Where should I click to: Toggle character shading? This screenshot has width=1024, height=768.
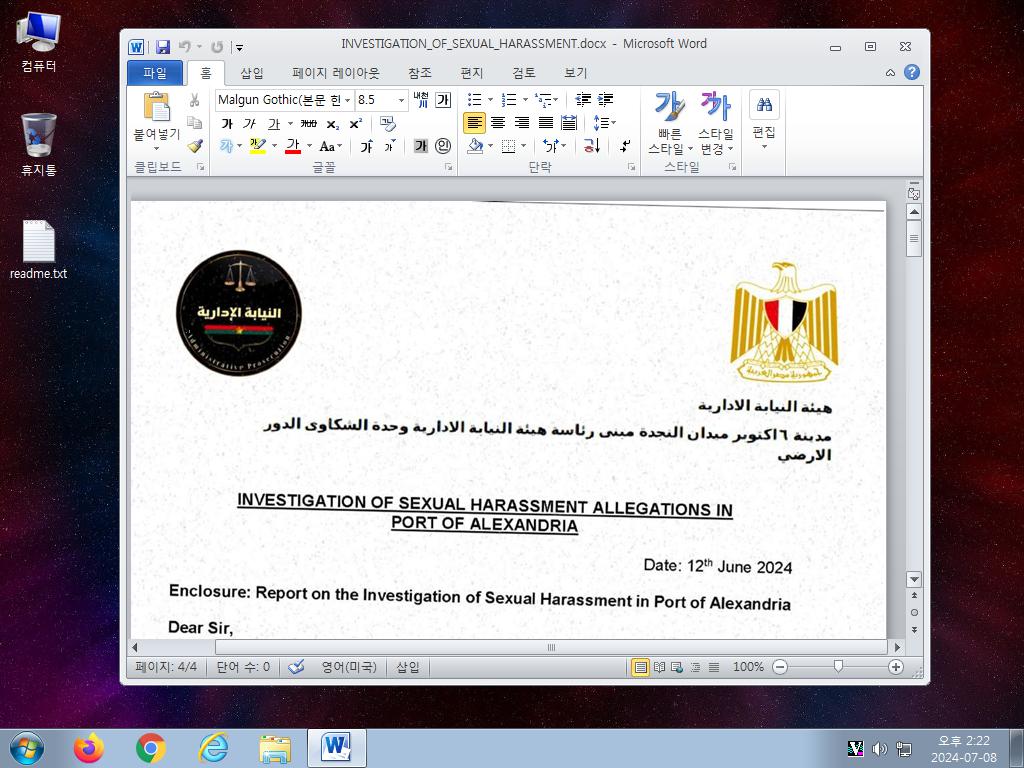tap(421, 146)
